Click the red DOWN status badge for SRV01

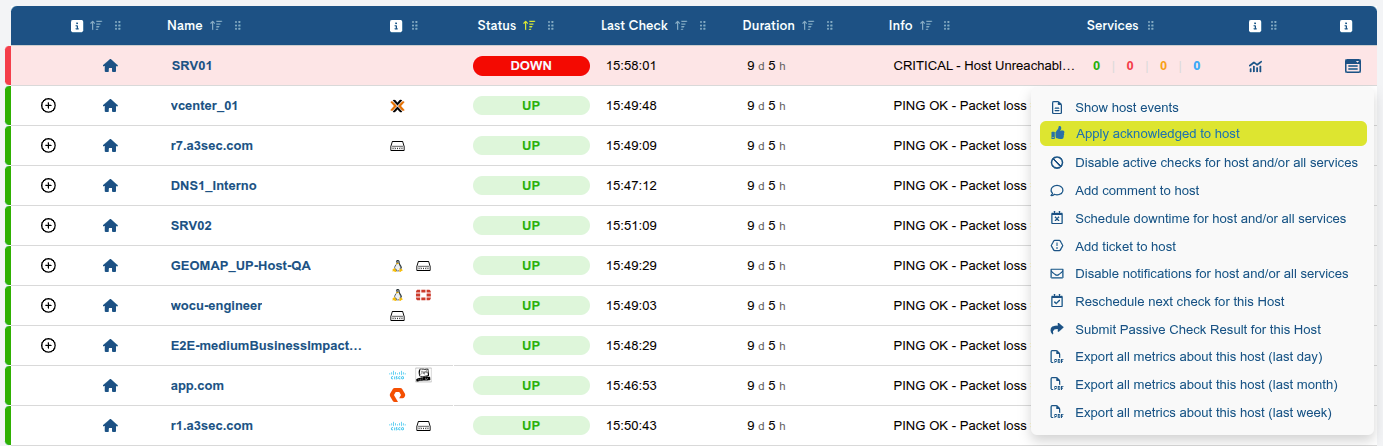[530, 66]
